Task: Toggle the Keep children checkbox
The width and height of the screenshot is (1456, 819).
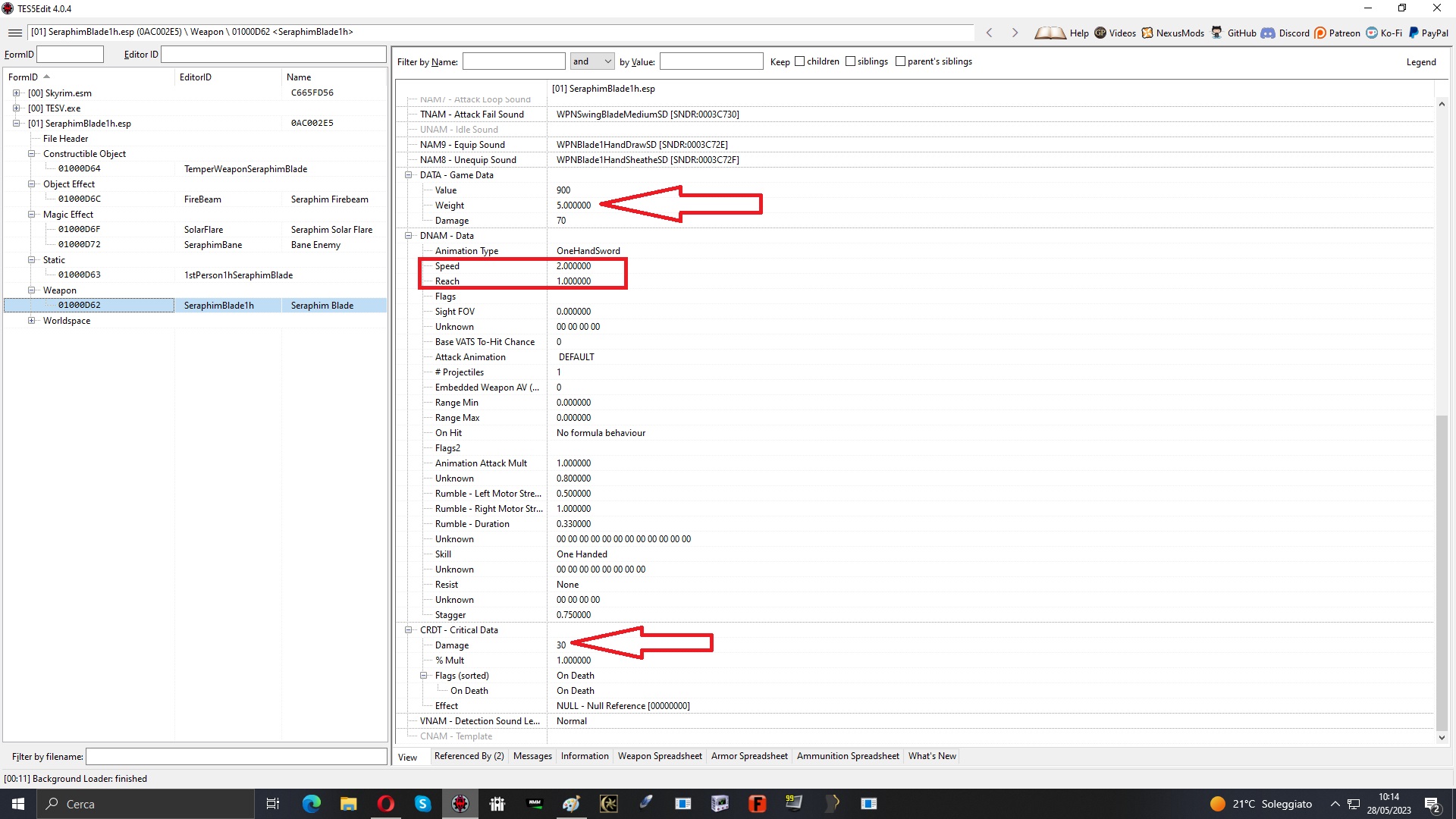Action: pos(799,61)
